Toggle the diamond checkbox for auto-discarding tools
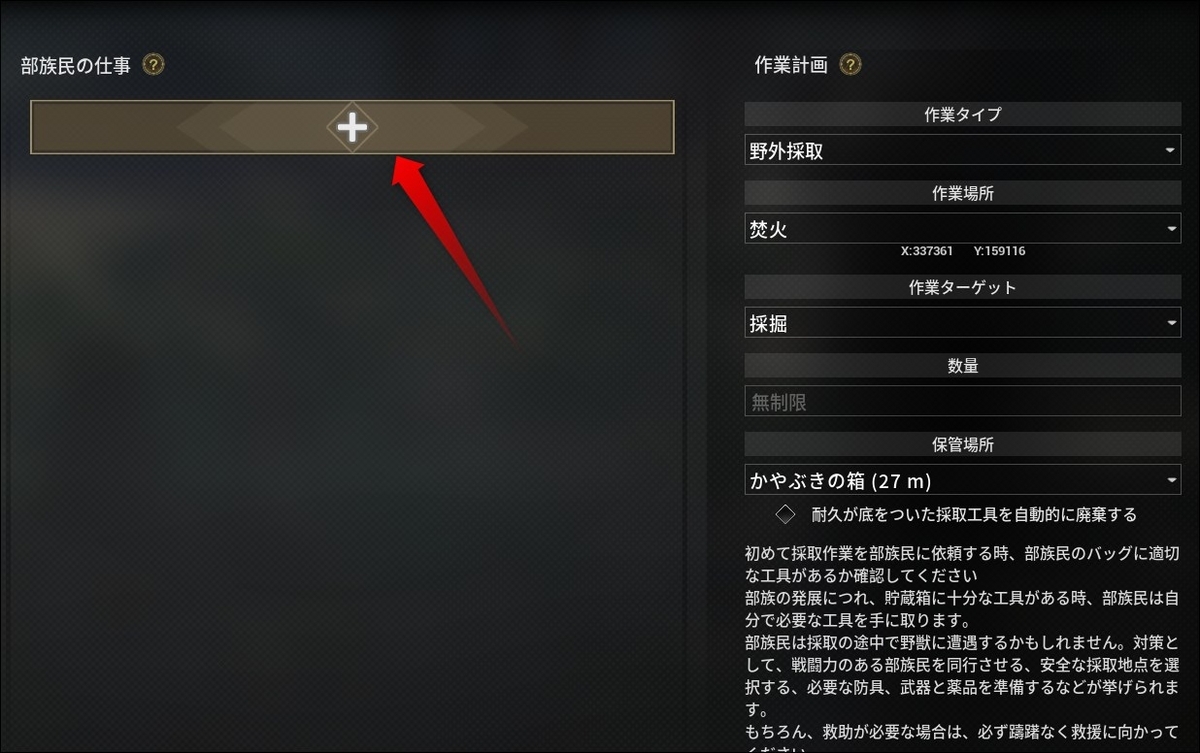The image size is (1200, 753). pyautogui.click(x=786, y=515)
